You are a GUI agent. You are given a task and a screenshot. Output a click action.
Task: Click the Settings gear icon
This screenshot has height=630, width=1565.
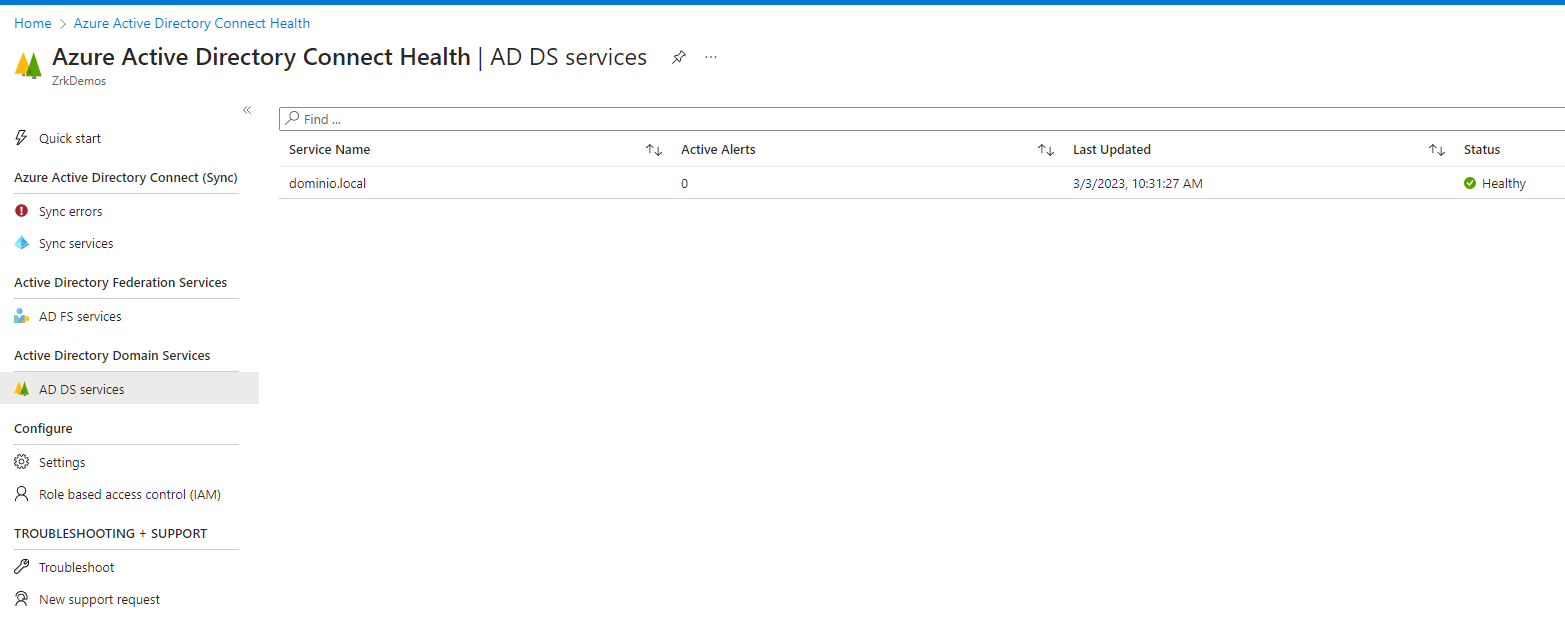pos(22,462)
